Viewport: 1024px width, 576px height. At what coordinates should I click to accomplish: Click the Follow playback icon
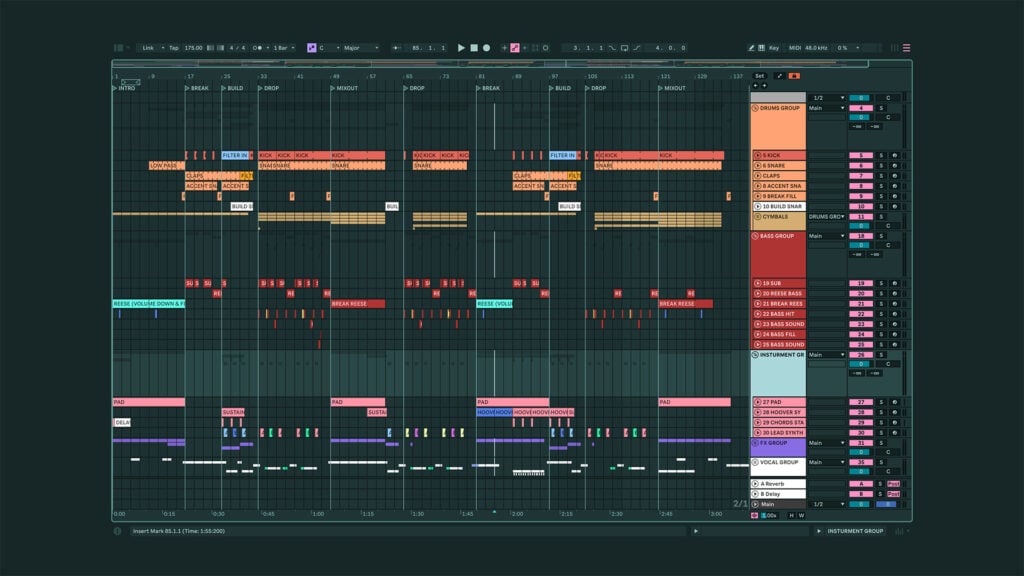[396, 48]
